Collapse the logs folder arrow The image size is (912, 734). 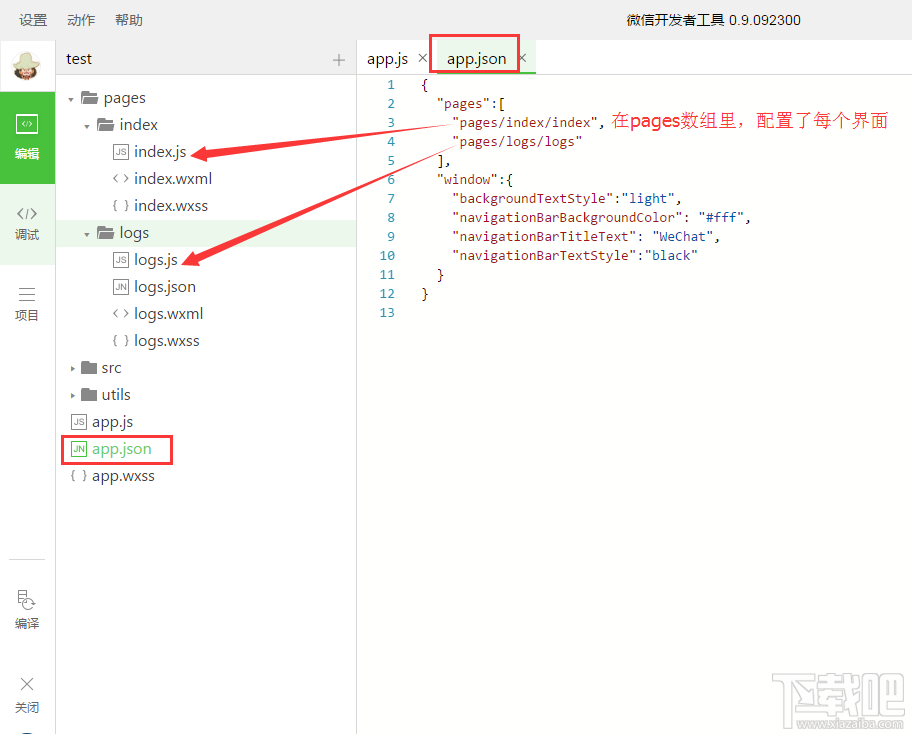pos(87,234)
